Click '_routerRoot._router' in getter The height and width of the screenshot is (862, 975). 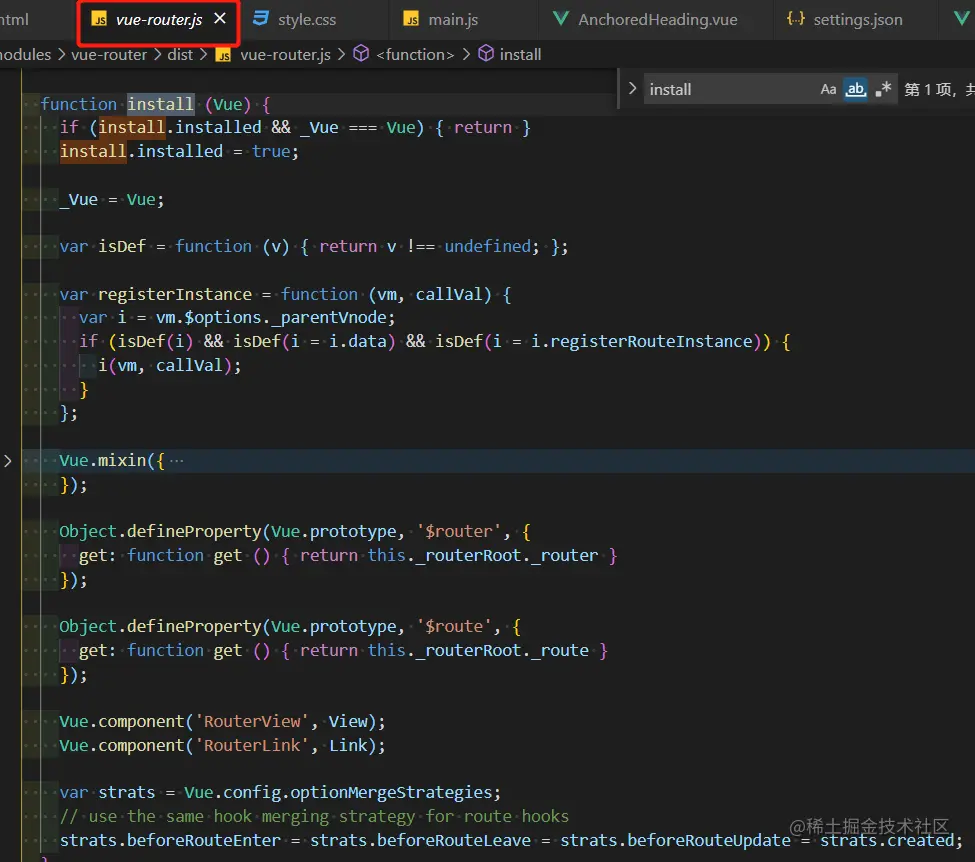[x=507, y=555]
